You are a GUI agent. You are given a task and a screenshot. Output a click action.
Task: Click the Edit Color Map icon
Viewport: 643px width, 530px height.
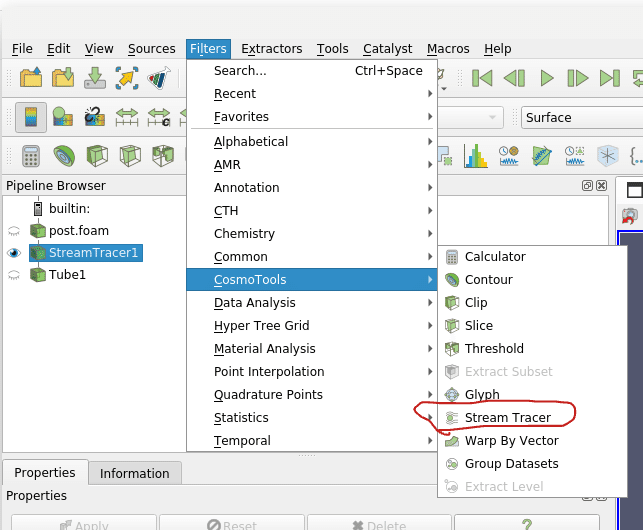[x=63, y=117]
